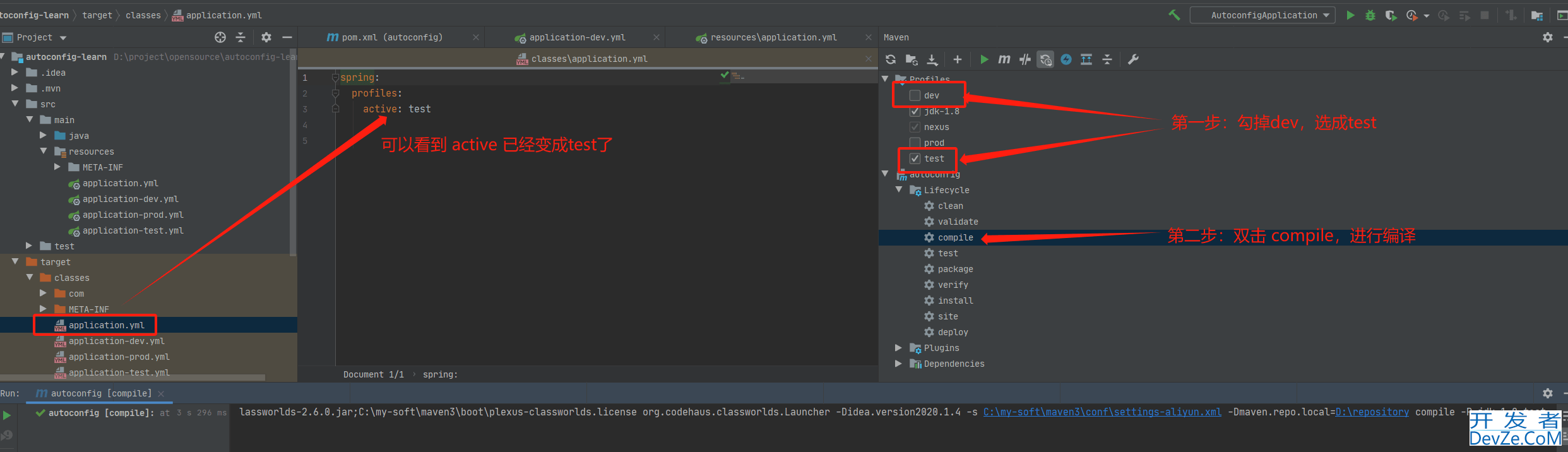Collapse All icon in Maven toolbar
1568x452 pixels.
click(x=1107, y=59)
